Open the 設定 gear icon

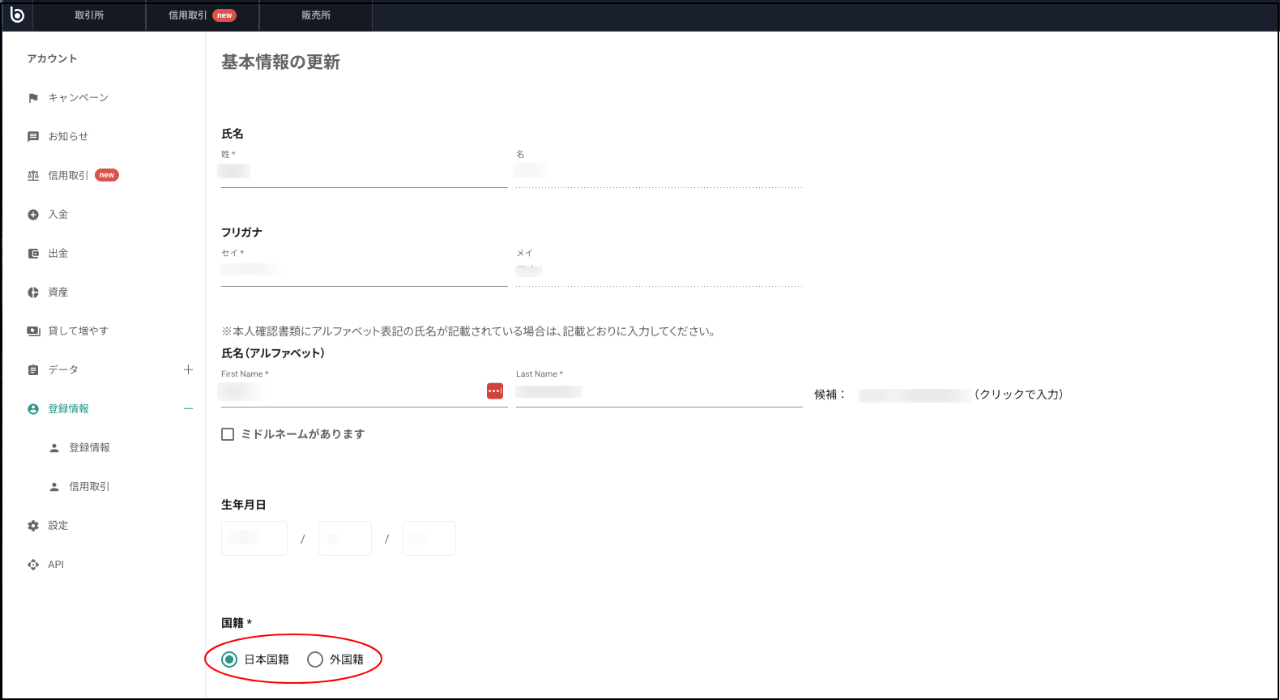[33, 525]
